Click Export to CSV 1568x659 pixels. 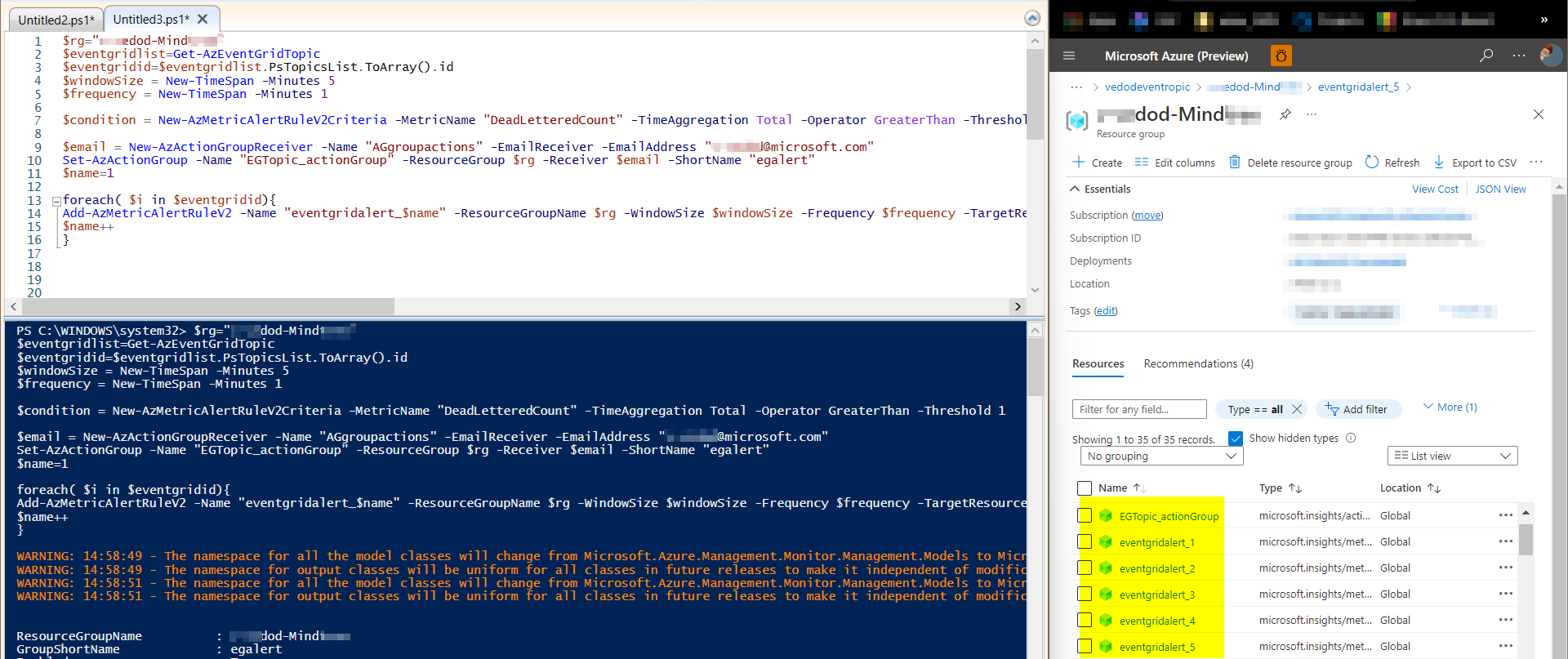point(1475,163)
